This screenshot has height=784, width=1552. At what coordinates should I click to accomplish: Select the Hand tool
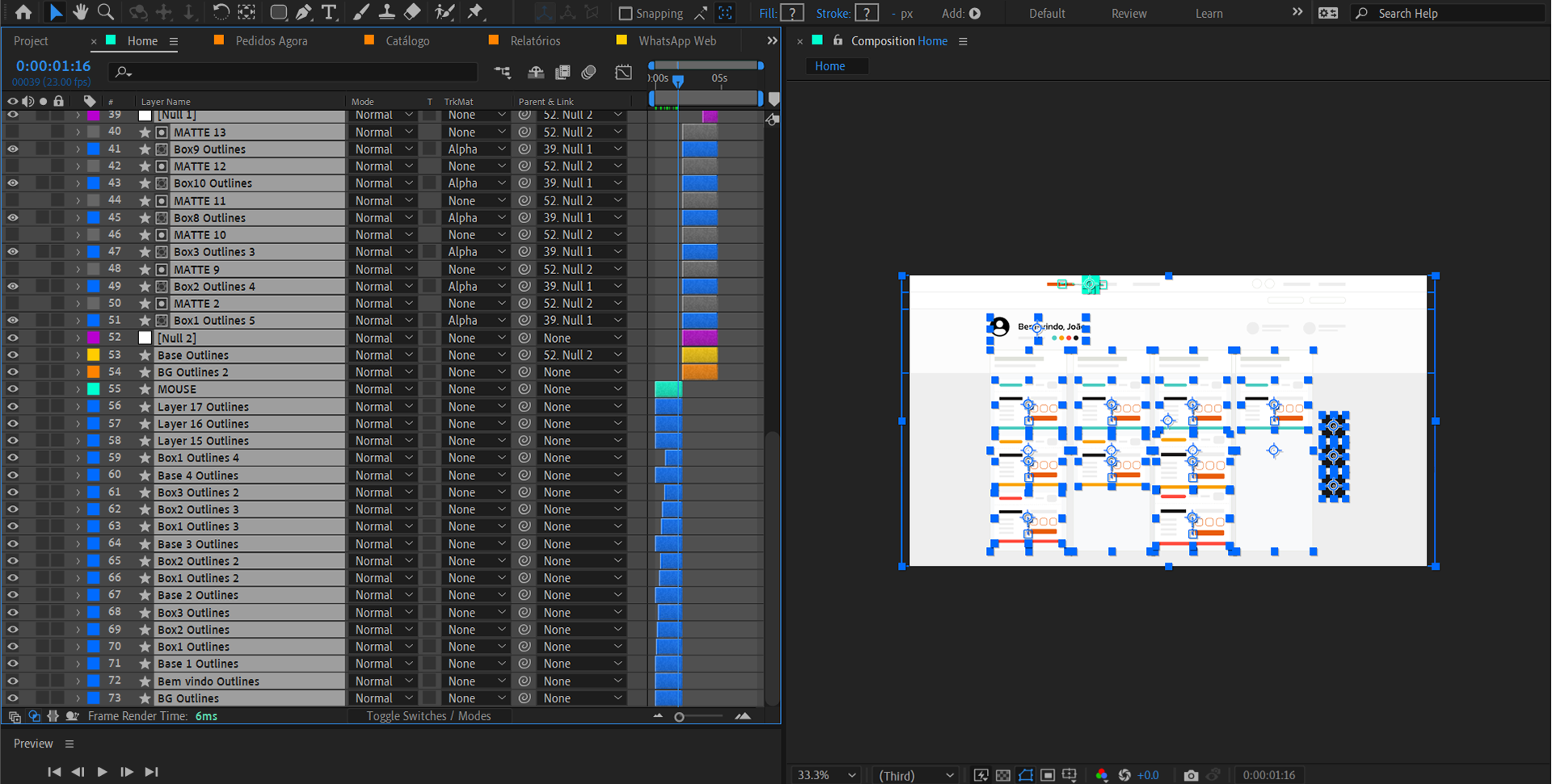(80, 12)
